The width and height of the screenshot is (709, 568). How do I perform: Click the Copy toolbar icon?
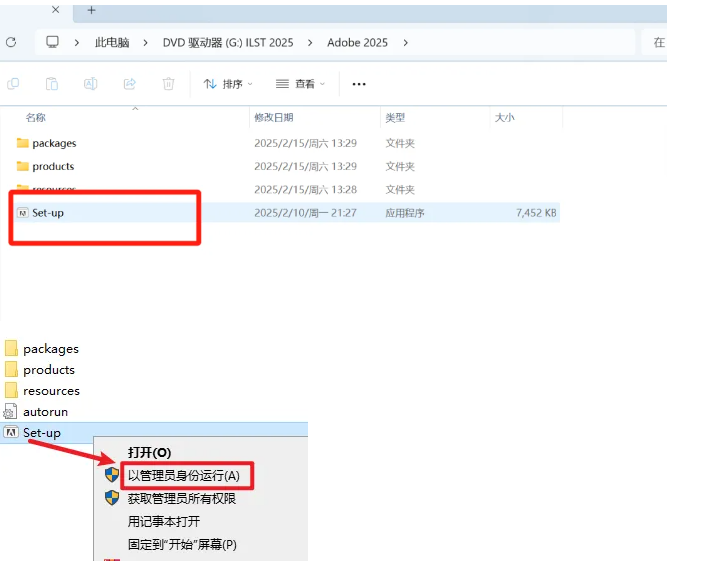coord(13,84)
